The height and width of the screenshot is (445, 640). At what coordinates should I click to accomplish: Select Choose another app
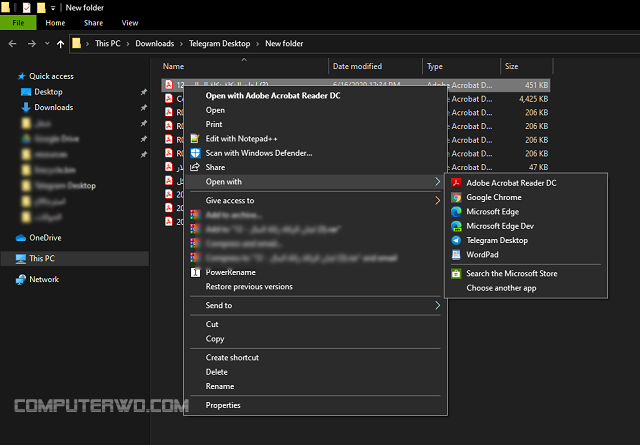click(501, 288)
